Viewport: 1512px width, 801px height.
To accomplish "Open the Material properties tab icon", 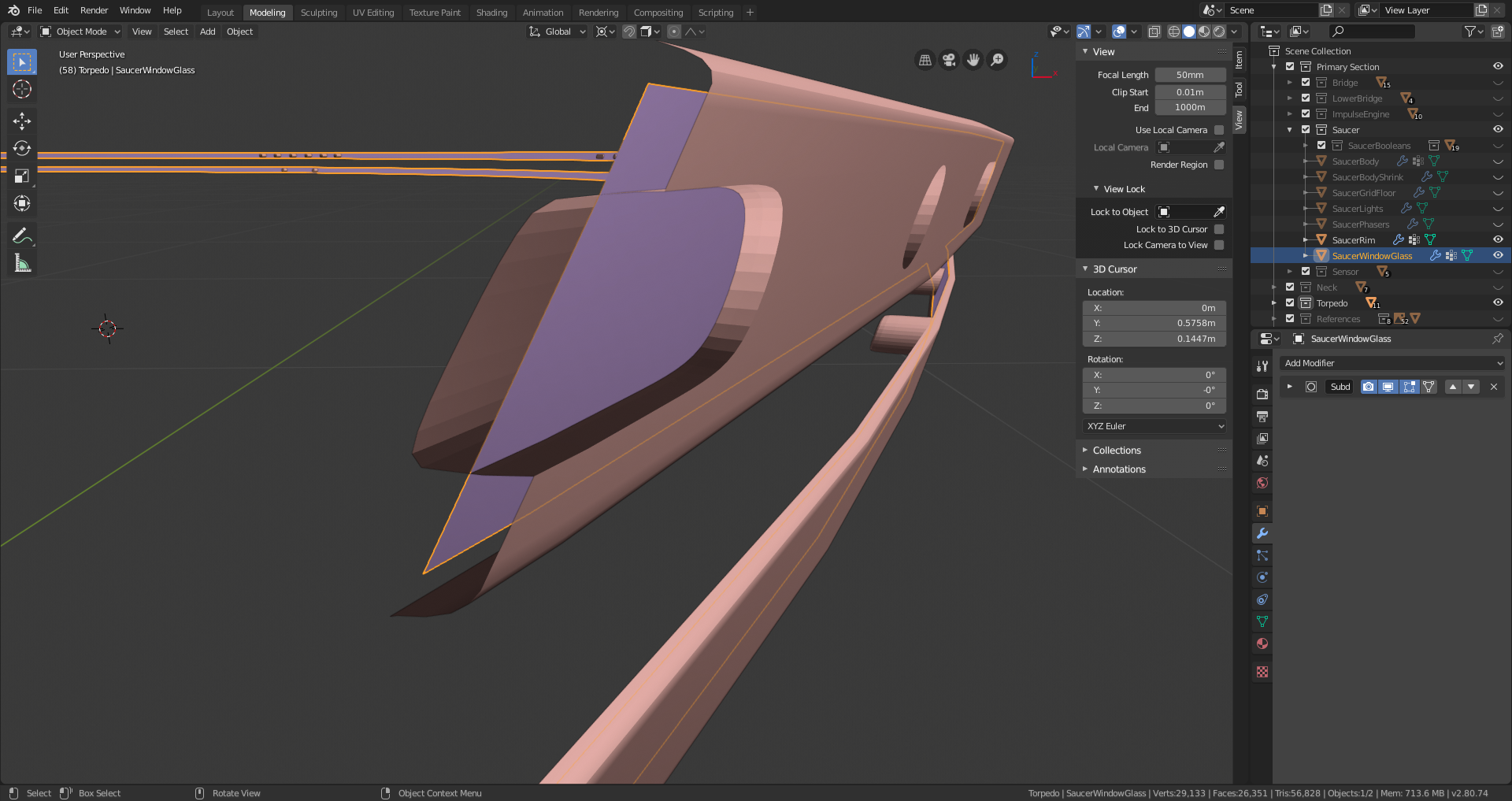I will tap(1262, 643).
